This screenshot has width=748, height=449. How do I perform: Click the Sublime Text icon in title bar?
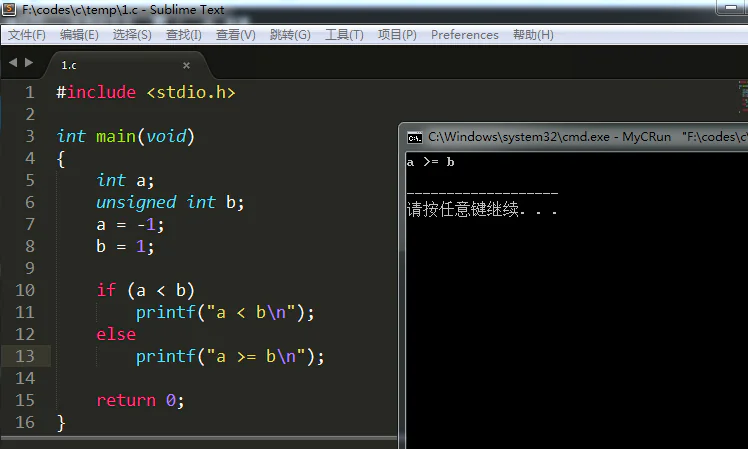coord(10,10)
